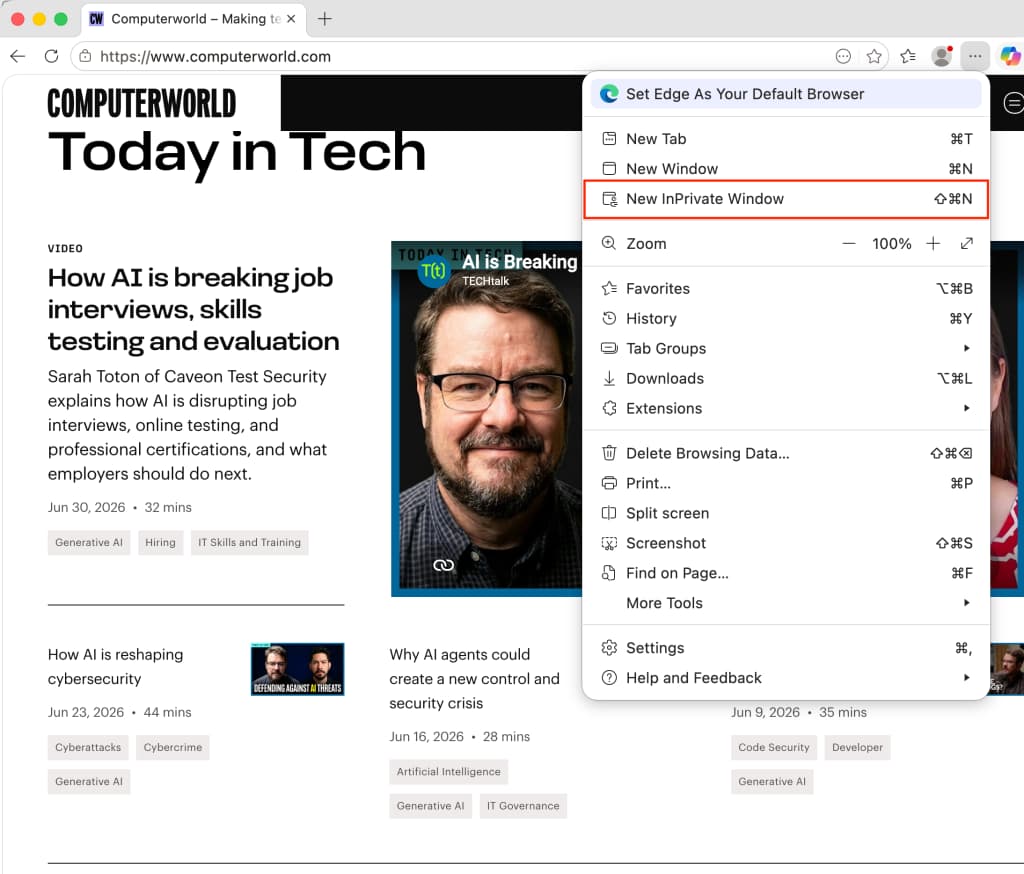Open the favorites list toolbar icon

tap(908, 57)
